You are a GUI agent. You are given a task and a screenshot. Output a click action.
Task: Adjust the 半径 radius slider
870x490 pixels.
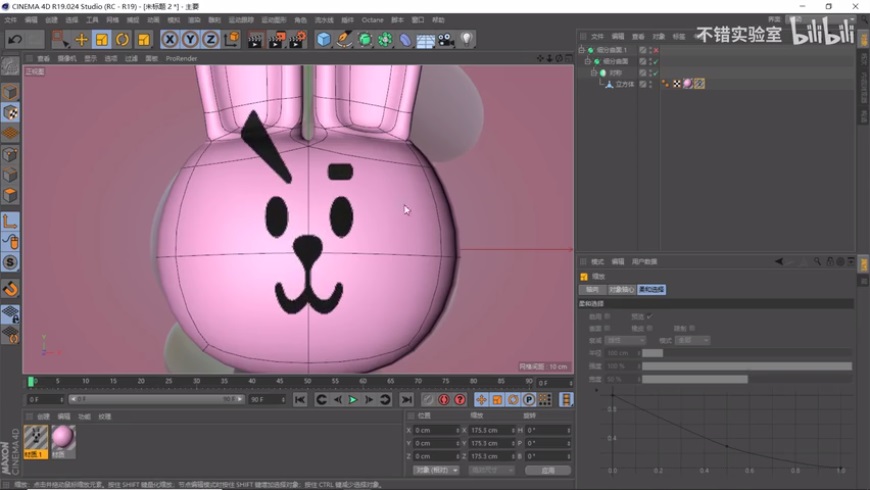click(x=746, y=353)
